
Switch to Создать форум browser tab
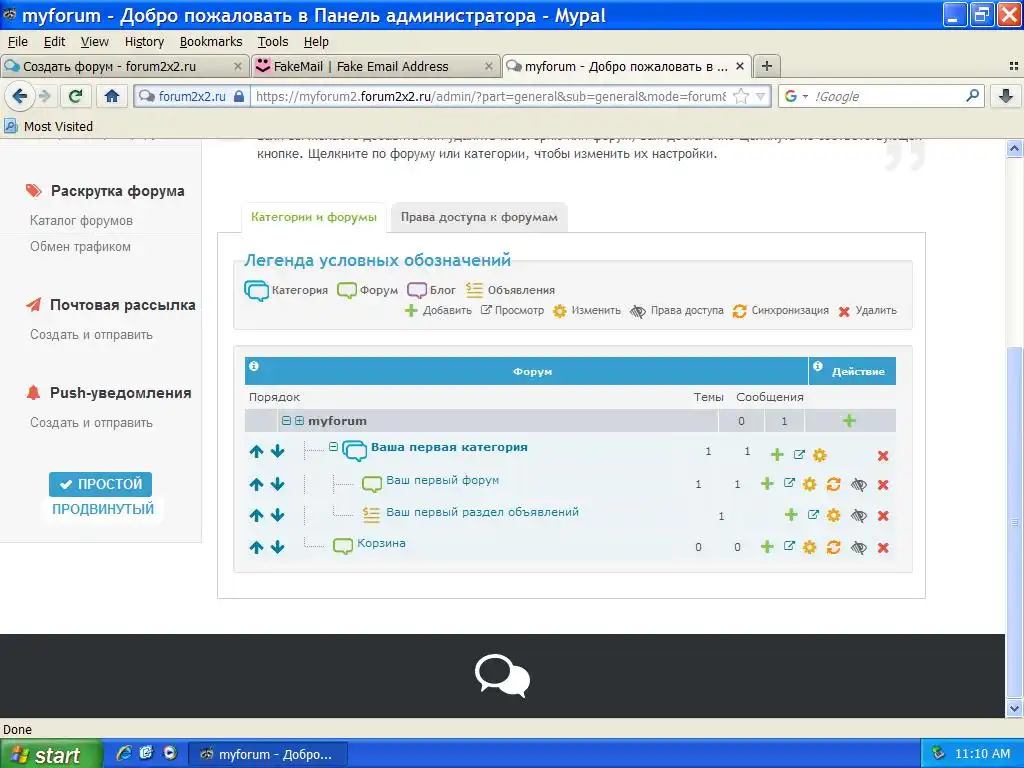click(123, 66)
